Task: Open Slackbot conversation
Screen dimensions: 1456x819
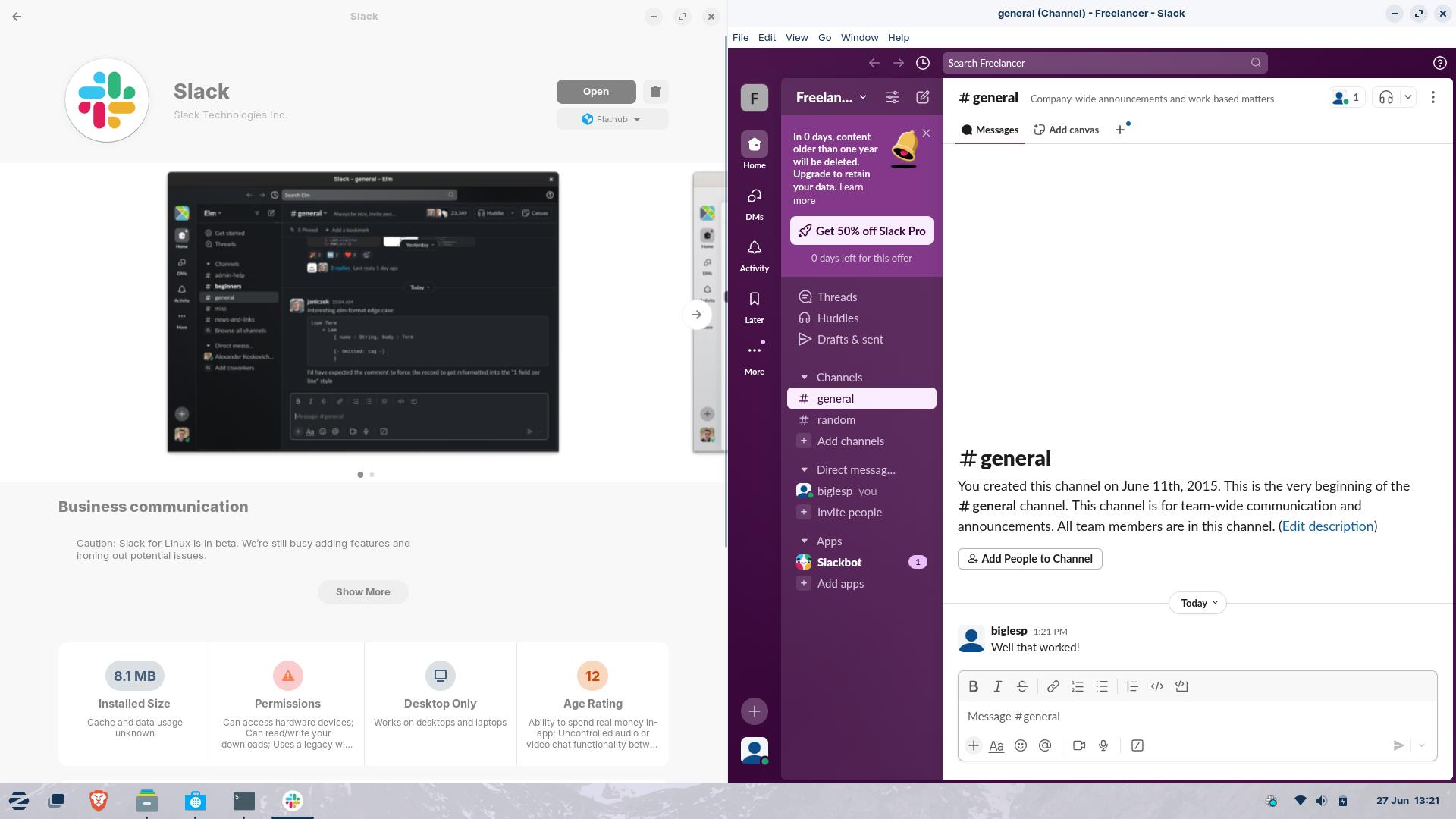Action: tap(861, 562)
